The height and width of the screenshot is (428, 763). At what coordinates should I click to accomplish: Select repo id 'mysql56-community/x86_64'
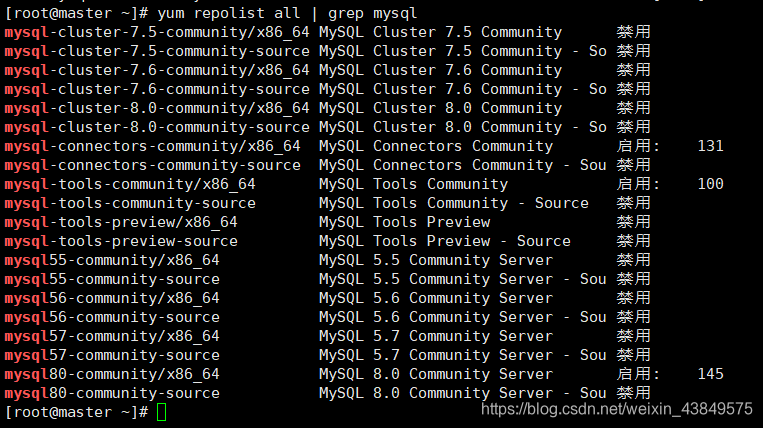pyautogui.click(x=112, y=298)
